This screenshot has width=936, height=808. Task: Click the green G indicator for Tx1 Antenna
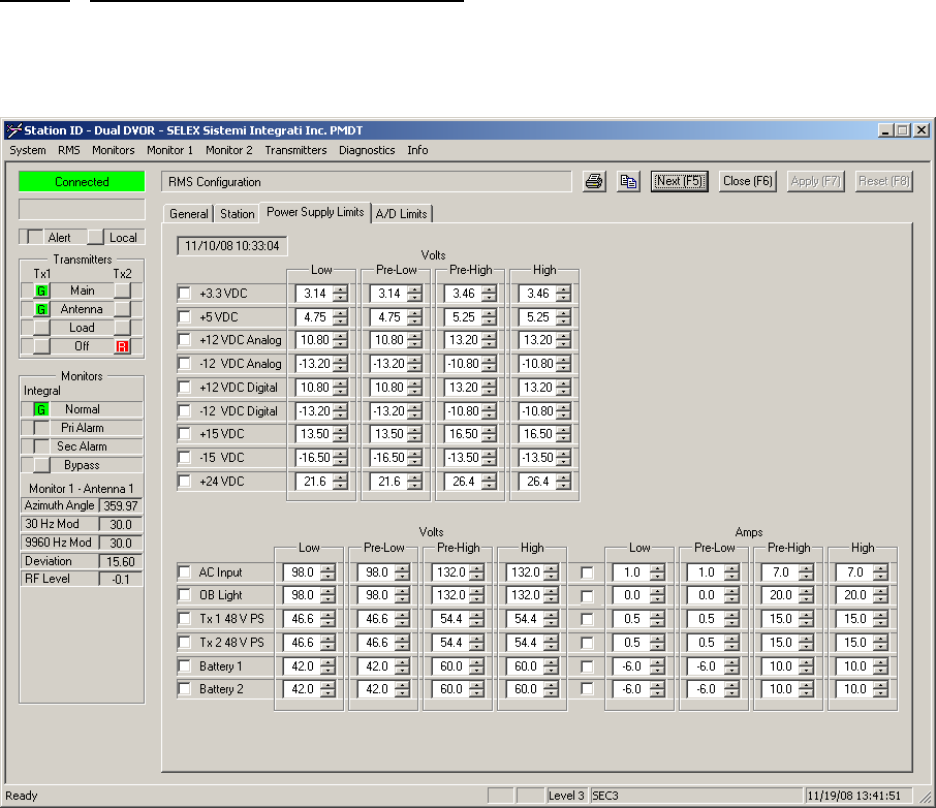[x=42, y=309]
